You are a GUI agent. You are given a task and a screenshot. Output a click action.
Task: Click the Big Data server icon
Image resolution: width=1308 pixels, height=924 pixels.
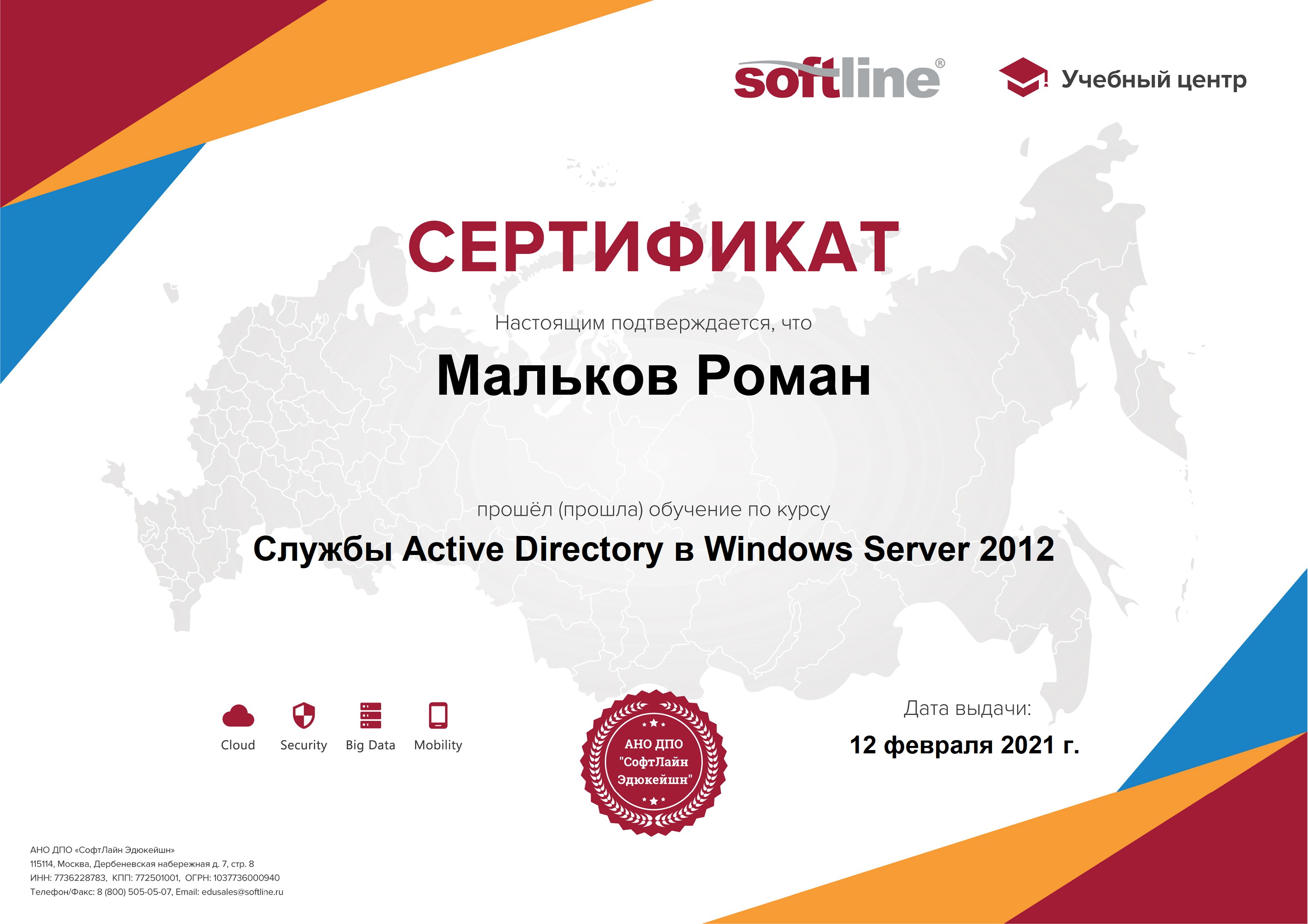[370, 716]
